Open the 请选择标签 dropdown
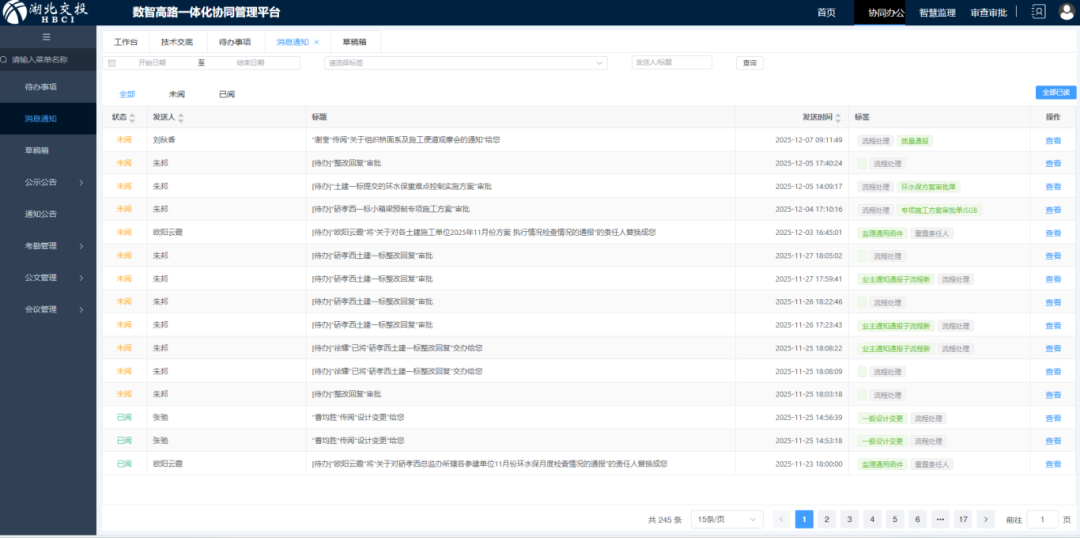Viewport: 1080px width, 538px height. point(465,63)
